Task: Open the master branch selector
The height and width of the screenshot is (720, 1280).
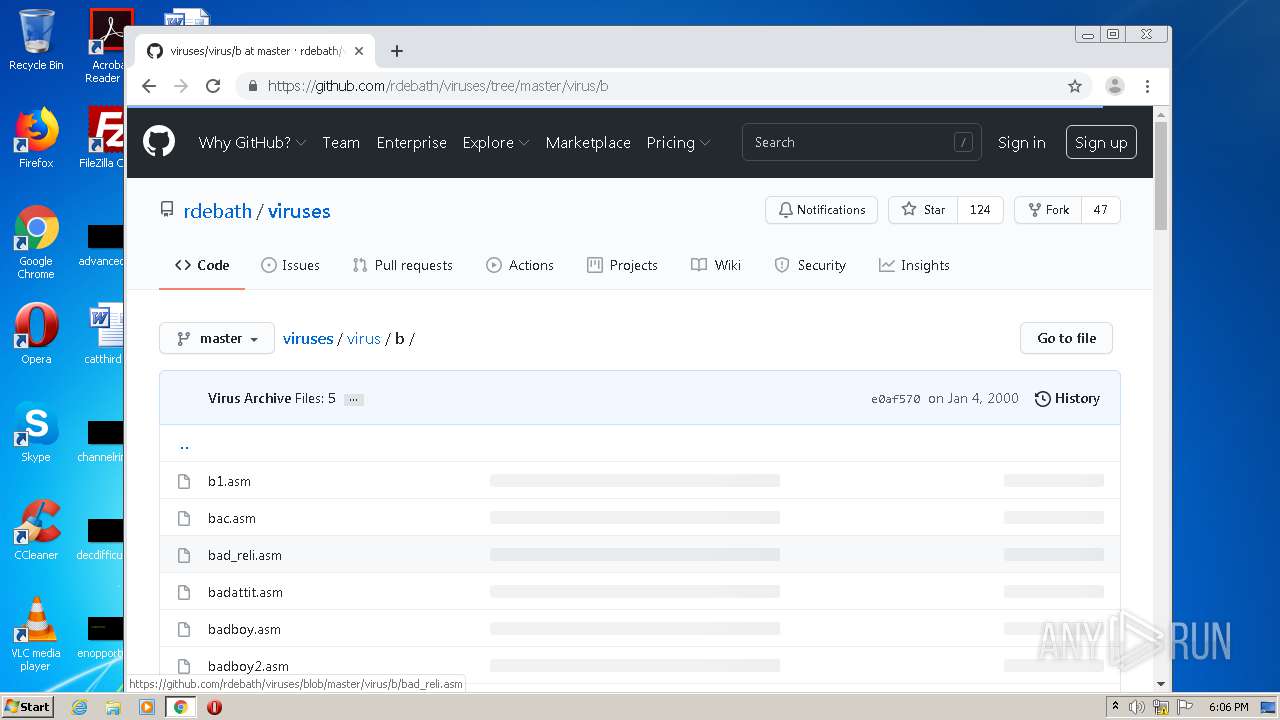Action: [217, 338]
